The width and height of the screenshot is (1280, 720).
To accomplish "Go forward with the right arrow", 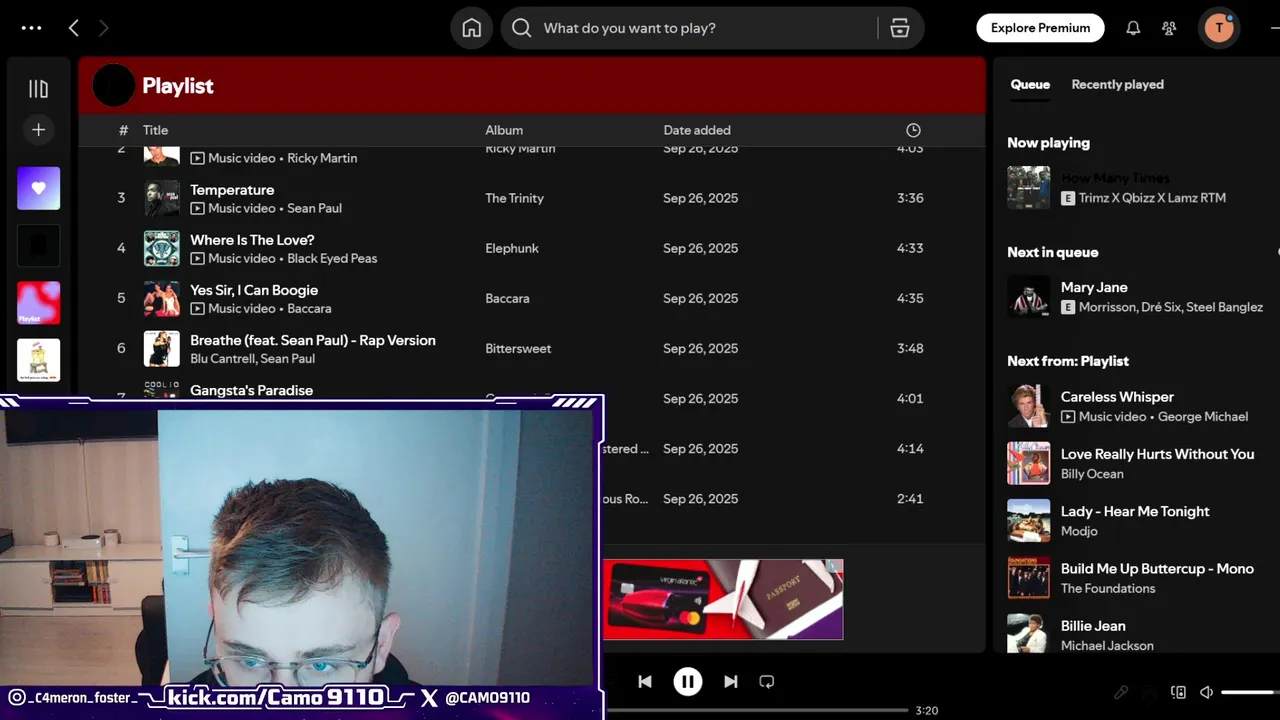I will click(103, 28).
